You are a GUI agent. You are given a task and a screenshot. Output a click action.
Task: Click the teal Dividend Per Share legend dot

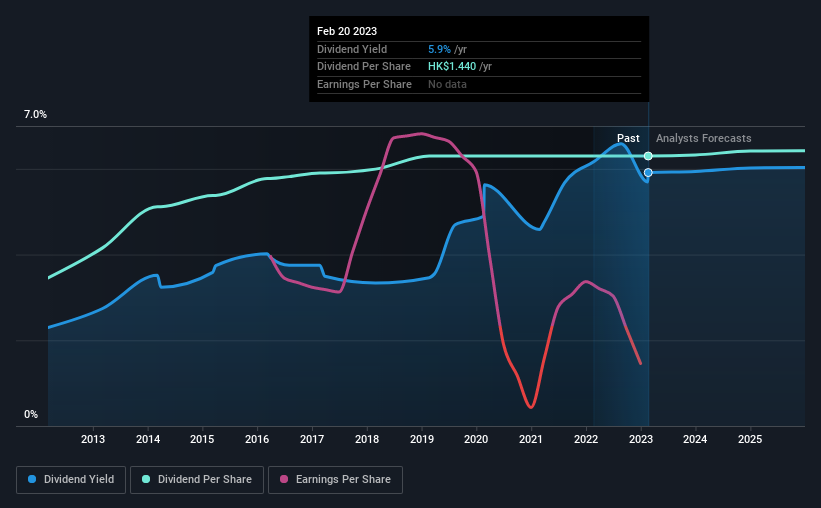coord(146,479)
